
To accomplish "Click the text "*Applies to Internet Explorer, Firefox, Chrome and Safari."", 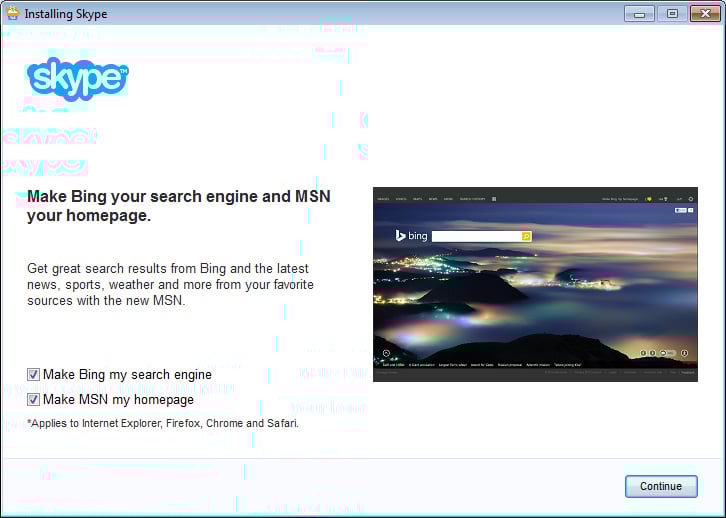I will 163,423.
